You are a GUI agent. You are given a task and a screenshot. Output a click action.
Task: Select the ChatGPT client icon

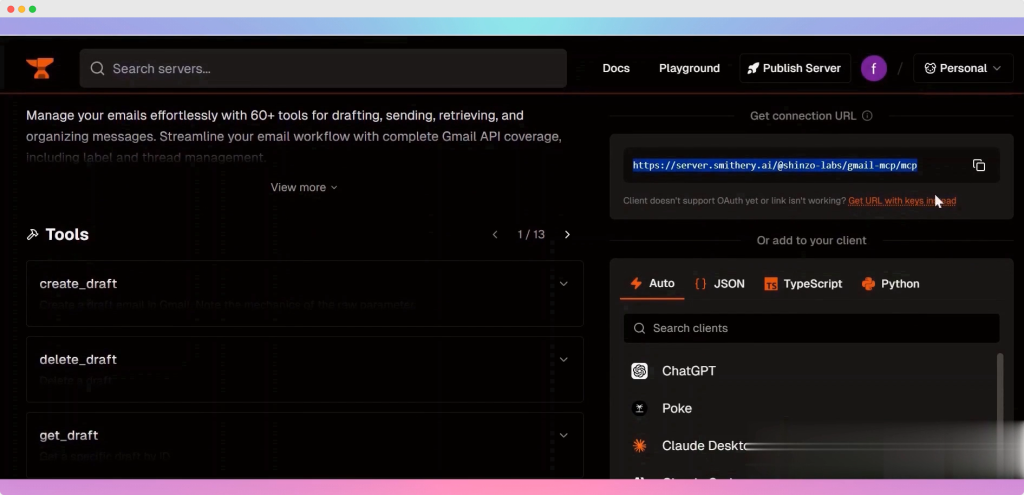[640, 371]
